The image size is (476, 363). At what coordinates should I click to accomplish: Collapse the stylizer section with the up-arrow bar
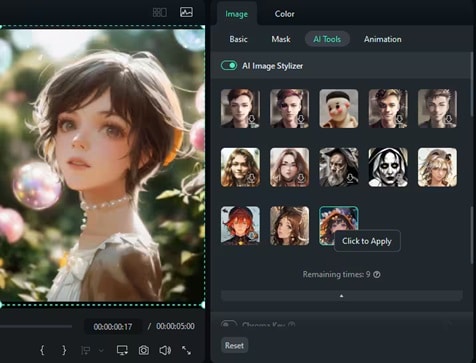[x=341, y=296]
